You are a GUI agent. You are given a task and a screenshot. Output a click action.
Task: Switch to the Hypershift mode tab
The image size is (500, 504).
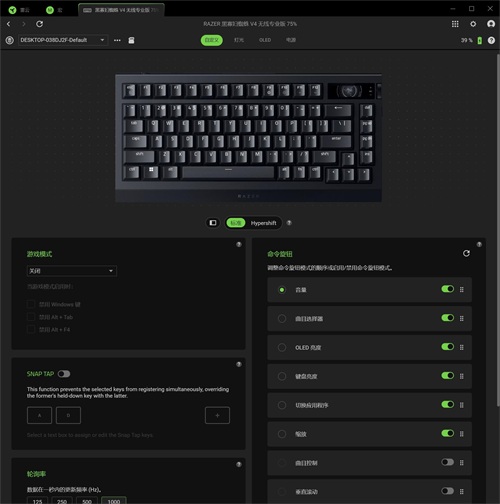coord(263,223)
